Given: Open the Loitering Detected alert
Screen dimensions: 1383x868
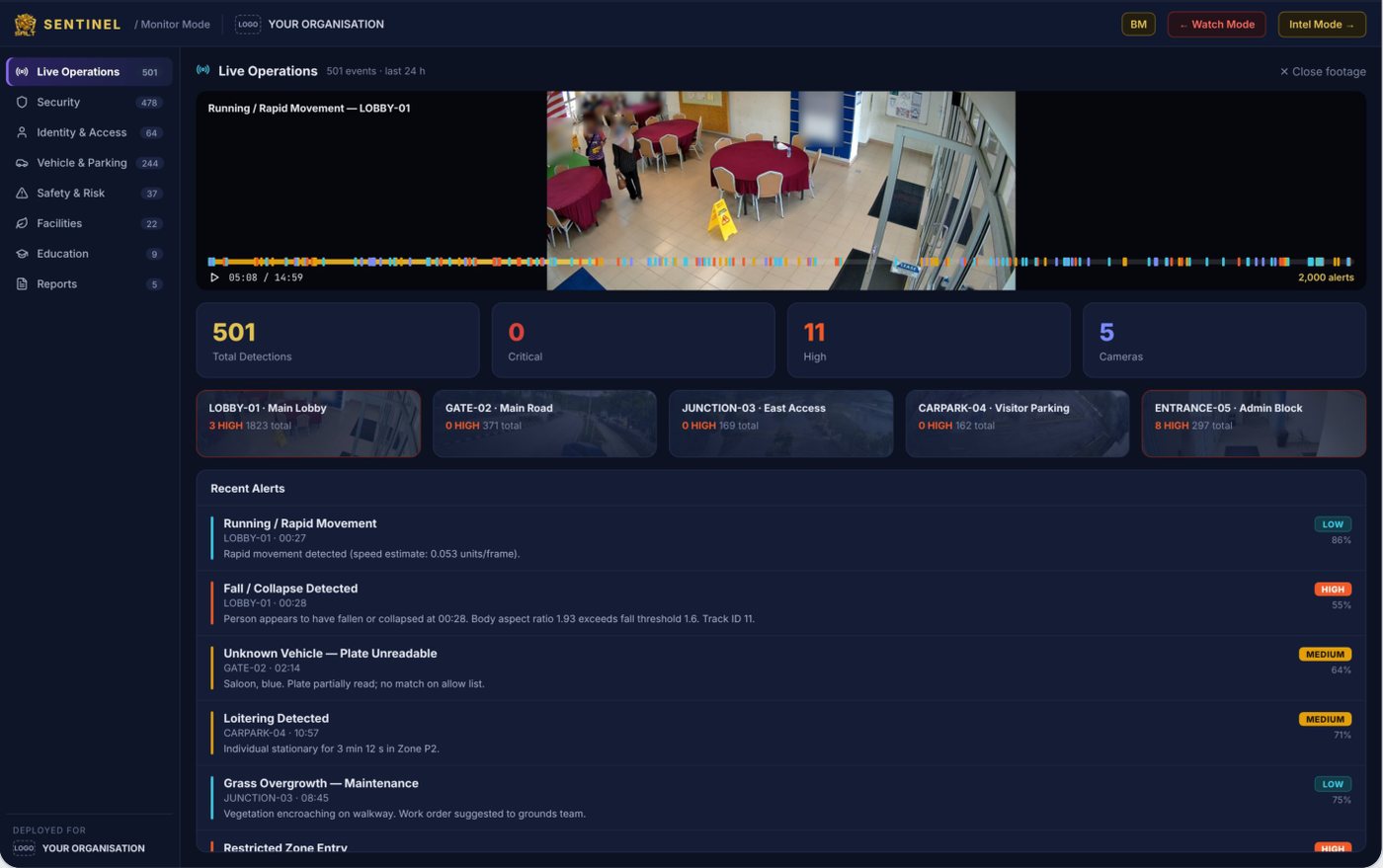Looking at the screenshot, I should 780,733.
